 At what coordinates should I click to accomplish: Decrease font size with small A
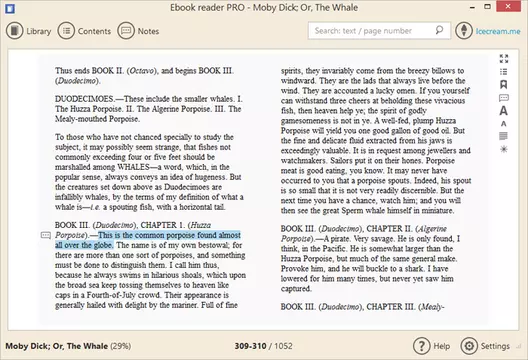pos(504,124)
